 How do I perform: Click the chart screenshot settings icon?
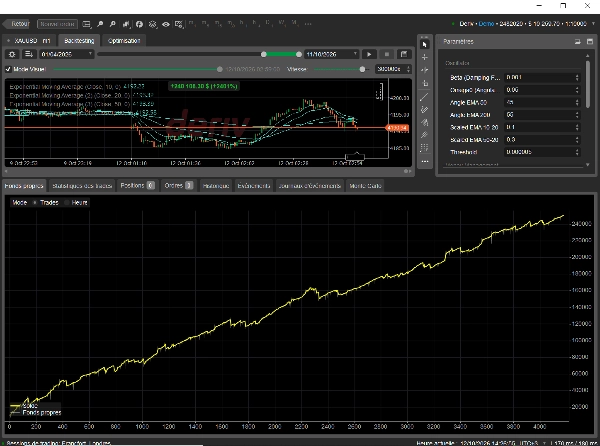tap(179, 24)
